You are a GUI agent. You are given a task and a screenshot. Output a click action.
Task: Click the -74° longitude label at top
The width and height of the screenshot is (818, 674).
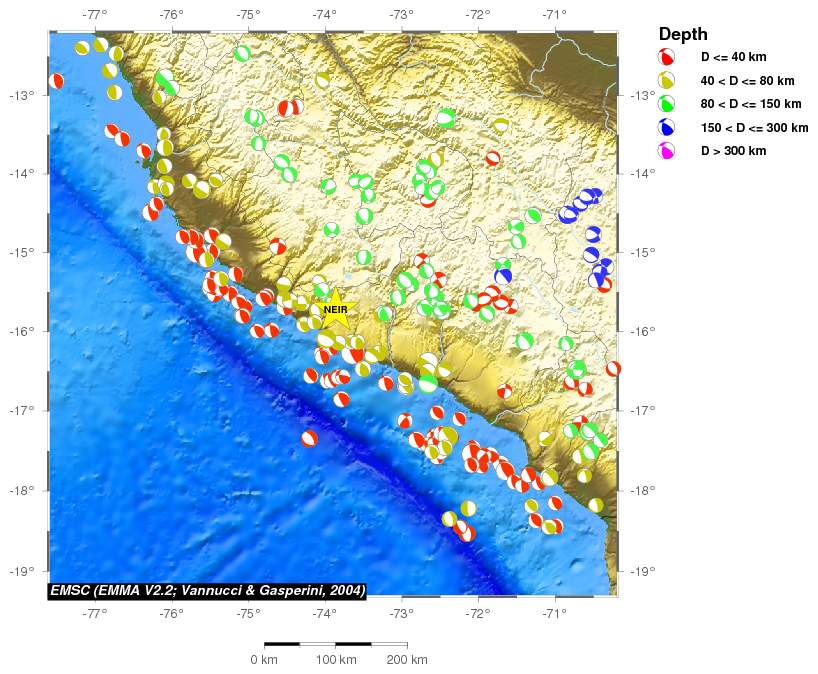point(324,14)
